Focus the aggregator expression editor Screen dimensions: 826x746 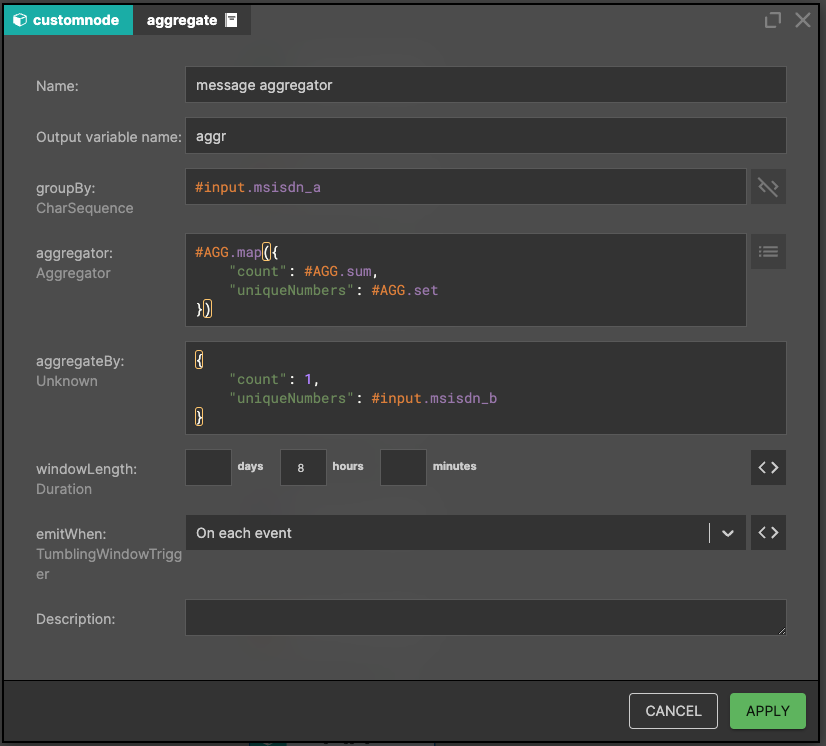pyautogui.click(x=466, y=280)
